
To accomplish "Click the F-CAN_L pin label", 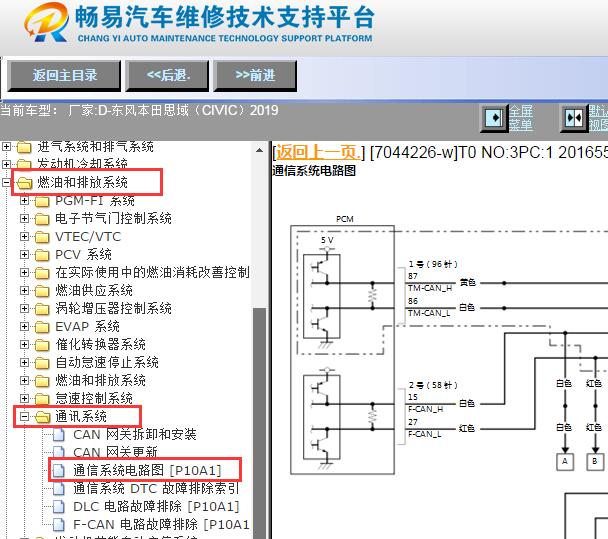I will [425, 434].
